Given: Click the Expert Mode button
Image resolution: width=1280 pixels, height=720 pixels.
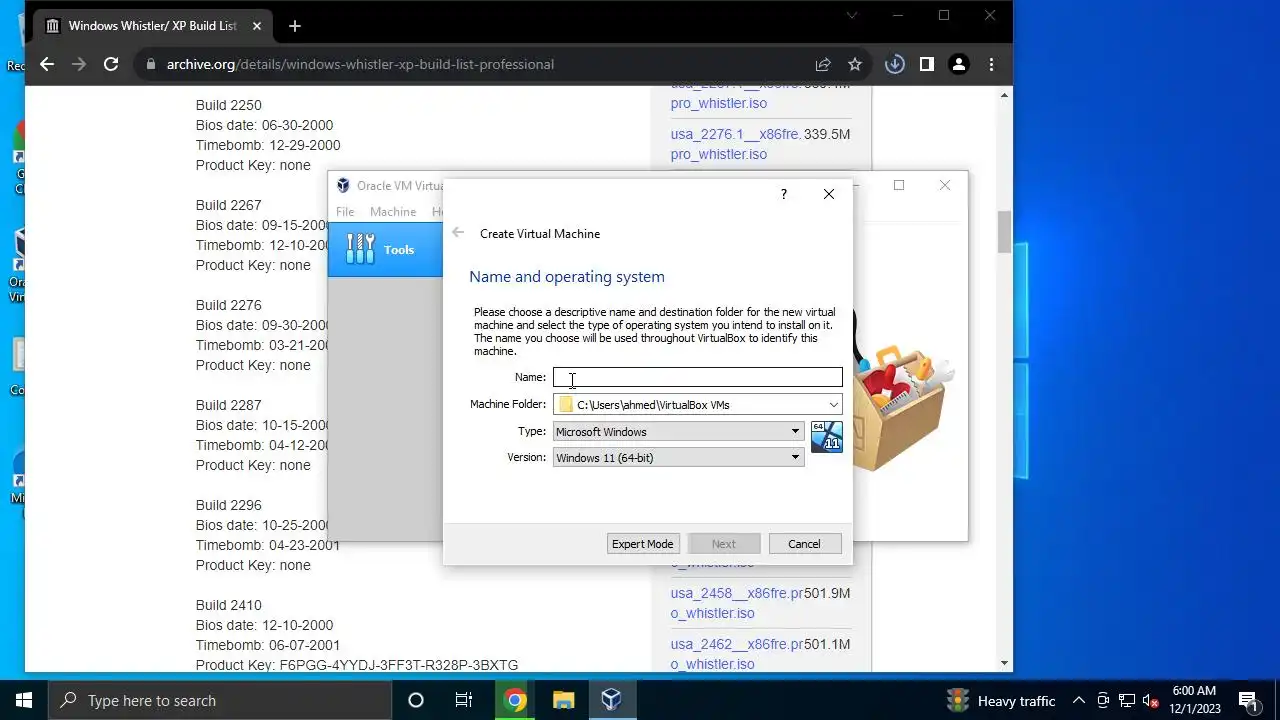Looking at the screenshot, I should pos(643,544).
